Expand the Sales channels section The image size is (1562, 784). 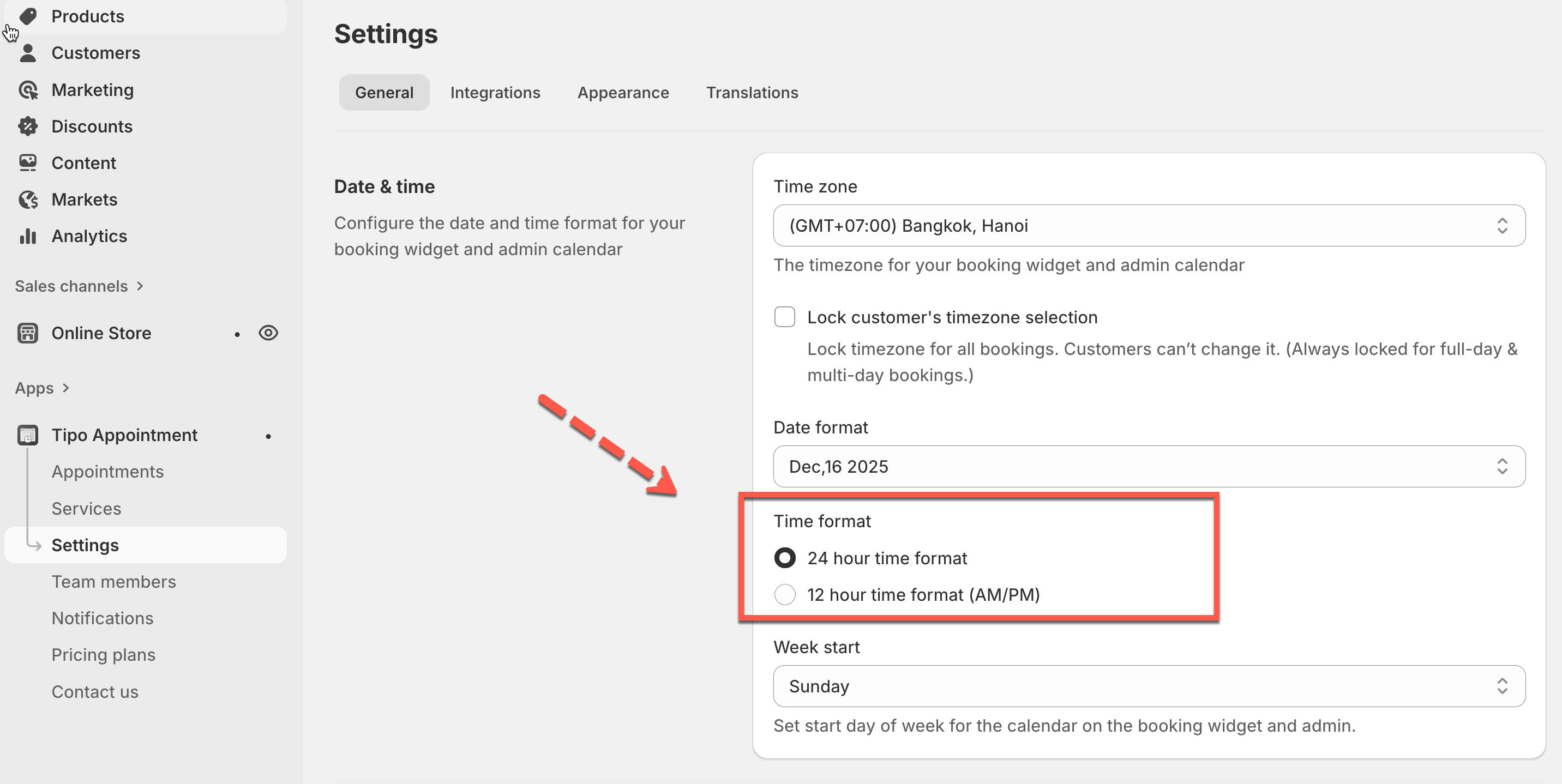pyautogui.click(x=79, y=286)
